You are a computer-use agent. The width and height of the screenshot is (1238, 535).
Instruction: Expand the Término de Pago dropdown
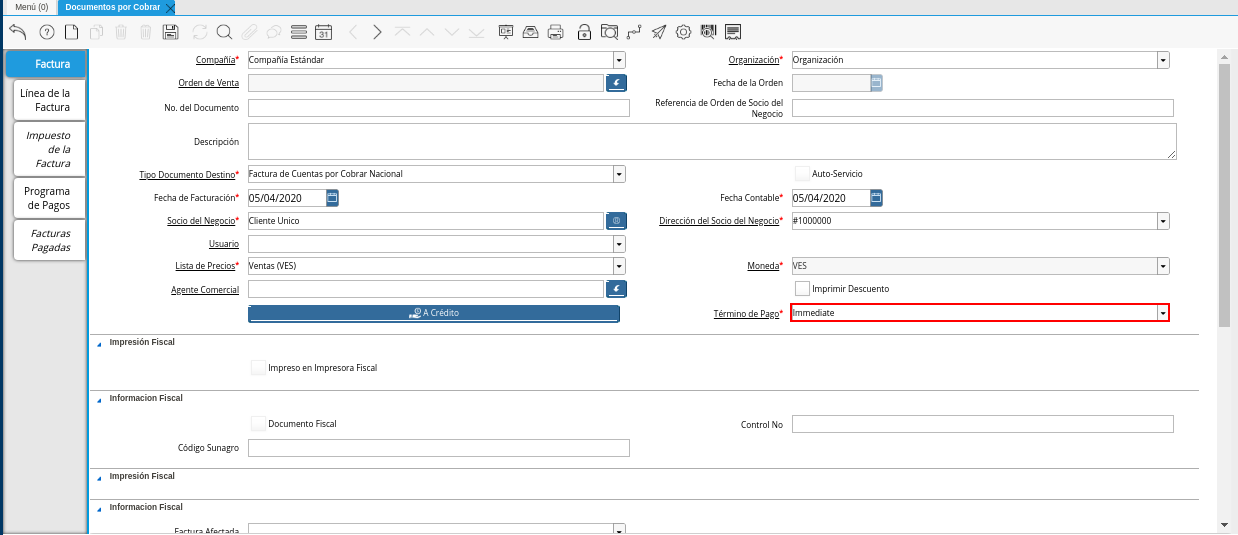[1163, 313]
